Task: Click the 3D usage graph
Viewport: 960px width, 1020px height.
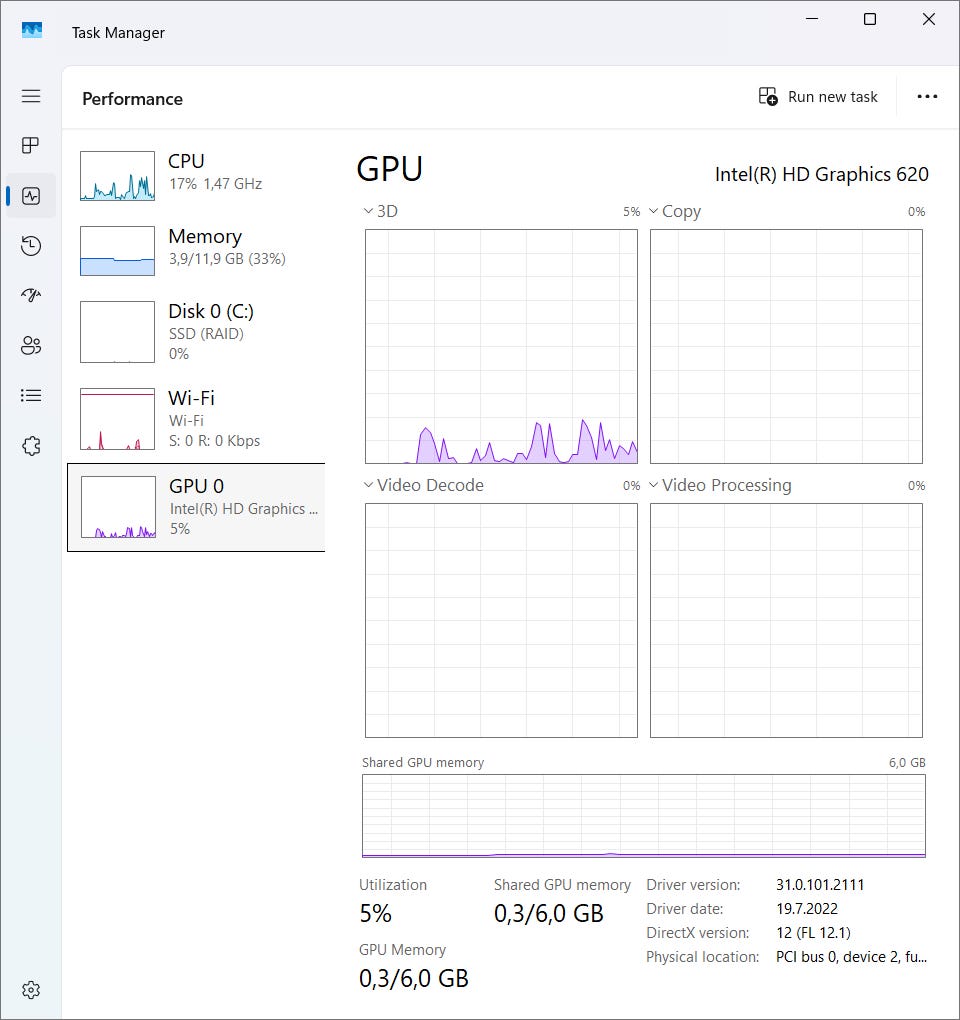Action: 501,346
